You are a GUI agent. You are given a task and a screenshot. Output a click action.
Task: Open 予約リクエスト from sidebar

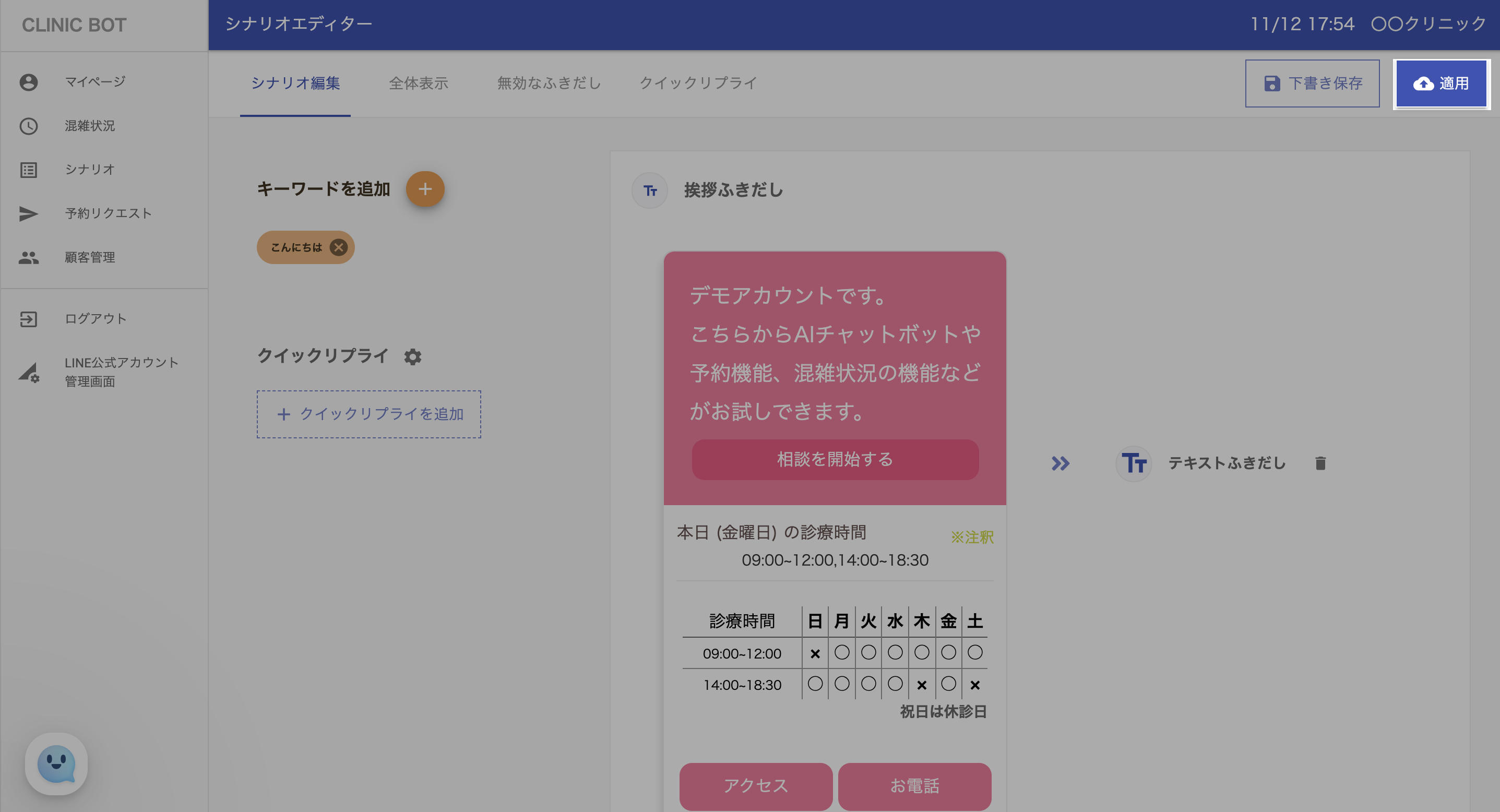click(109, 213)
